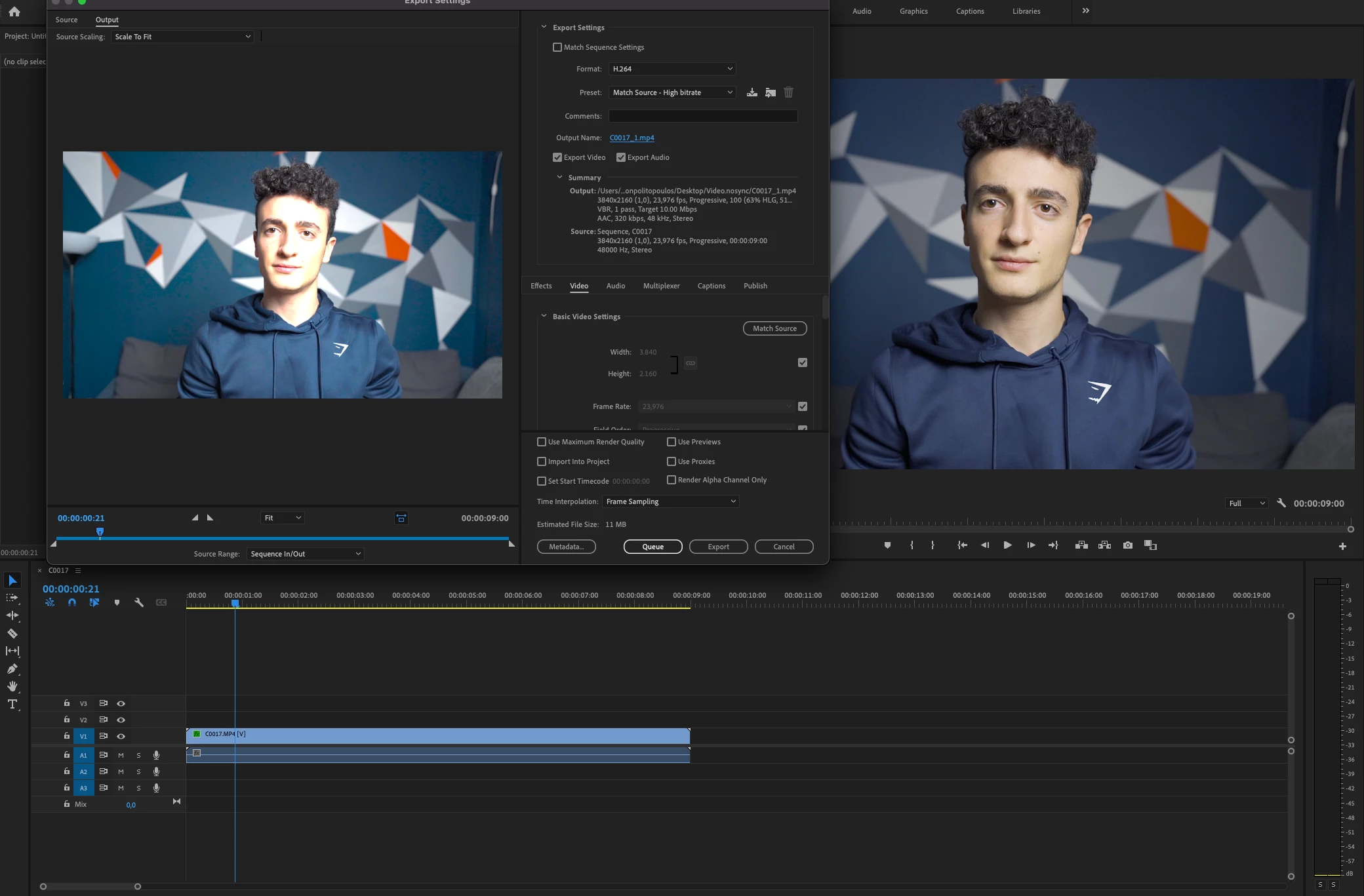Switch to the Source tab
Viewport: 1364px width, 896px height.
(x=66, y=20)
